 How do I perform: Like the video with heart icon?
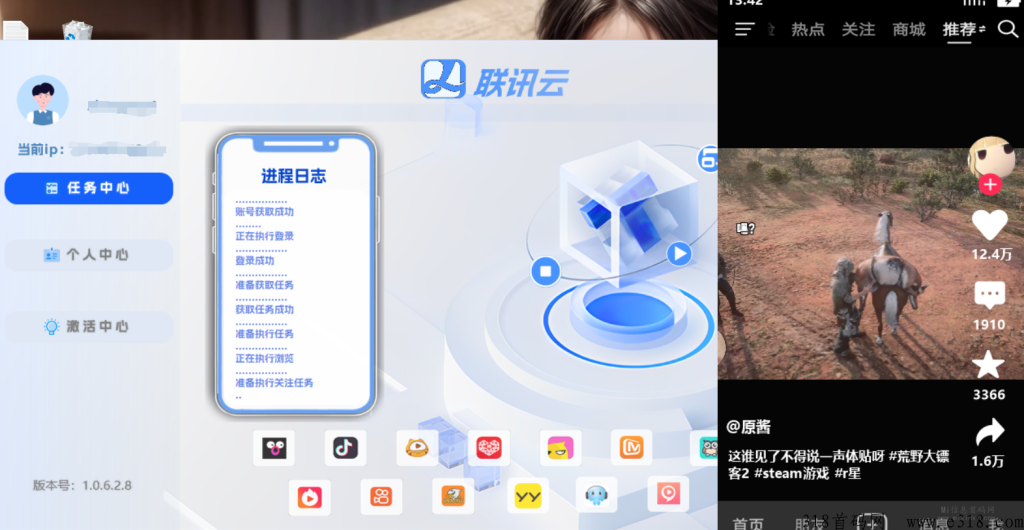[x=989, y=225]
